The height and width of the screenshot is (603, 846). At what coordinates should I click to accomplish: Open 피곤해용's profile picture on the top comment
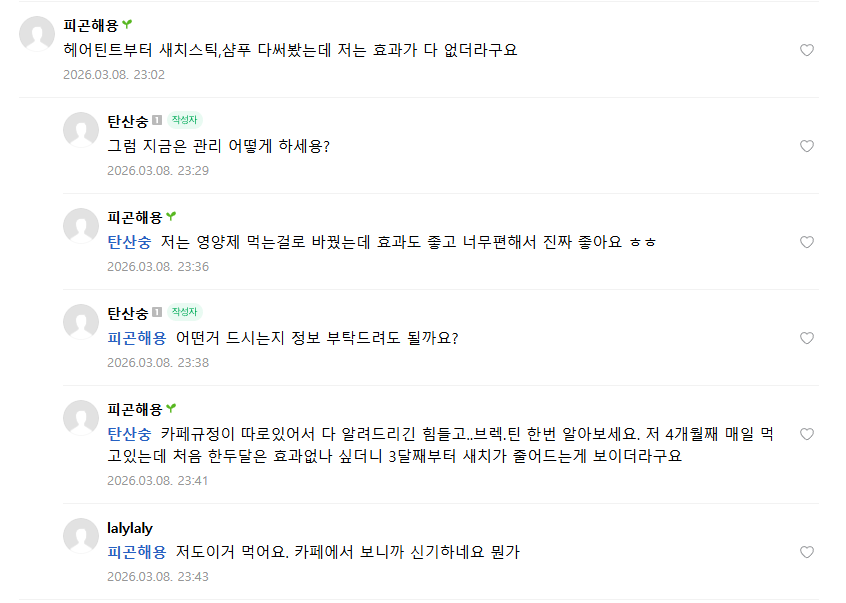[x=37, y=35]
